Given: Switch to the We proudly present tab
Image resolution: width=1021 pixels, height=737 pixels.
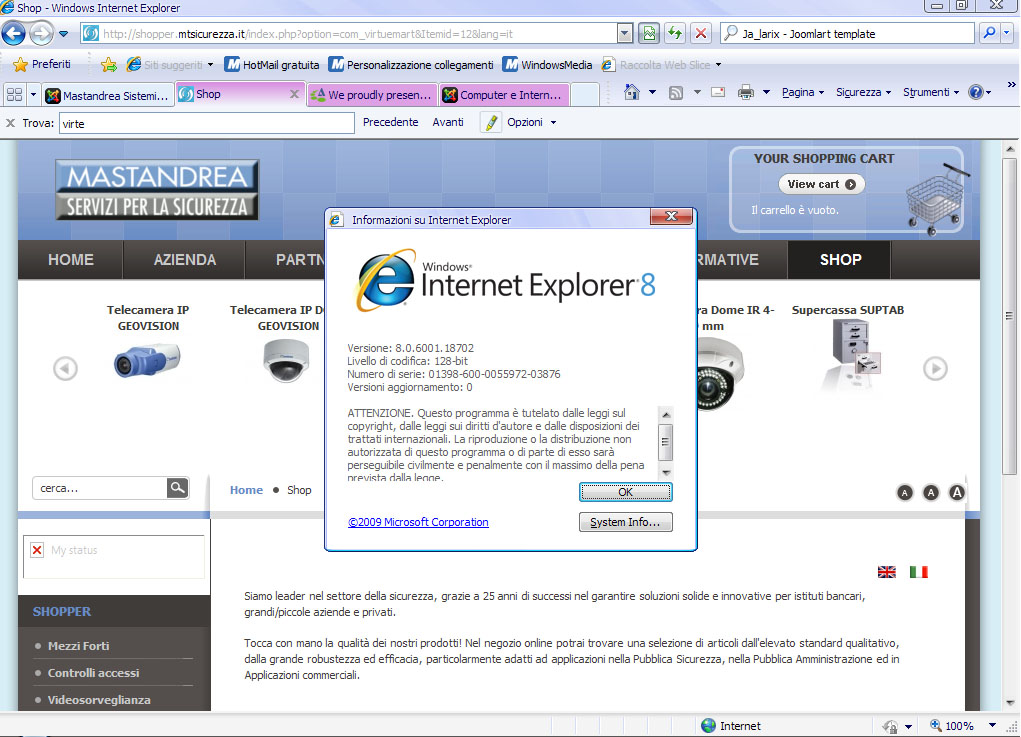Looking at the screenshot, I should (x=372, y=95).
